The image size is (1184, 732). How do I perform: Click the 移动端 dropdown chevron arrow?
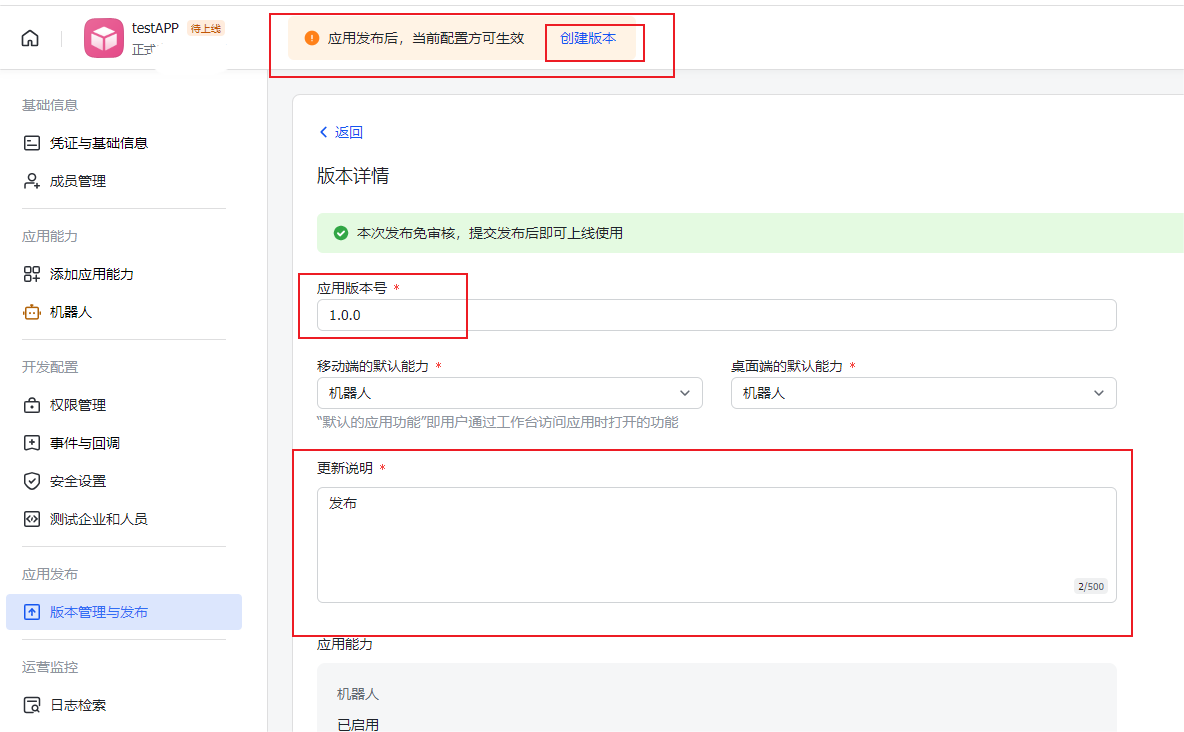tap(685, 393)
